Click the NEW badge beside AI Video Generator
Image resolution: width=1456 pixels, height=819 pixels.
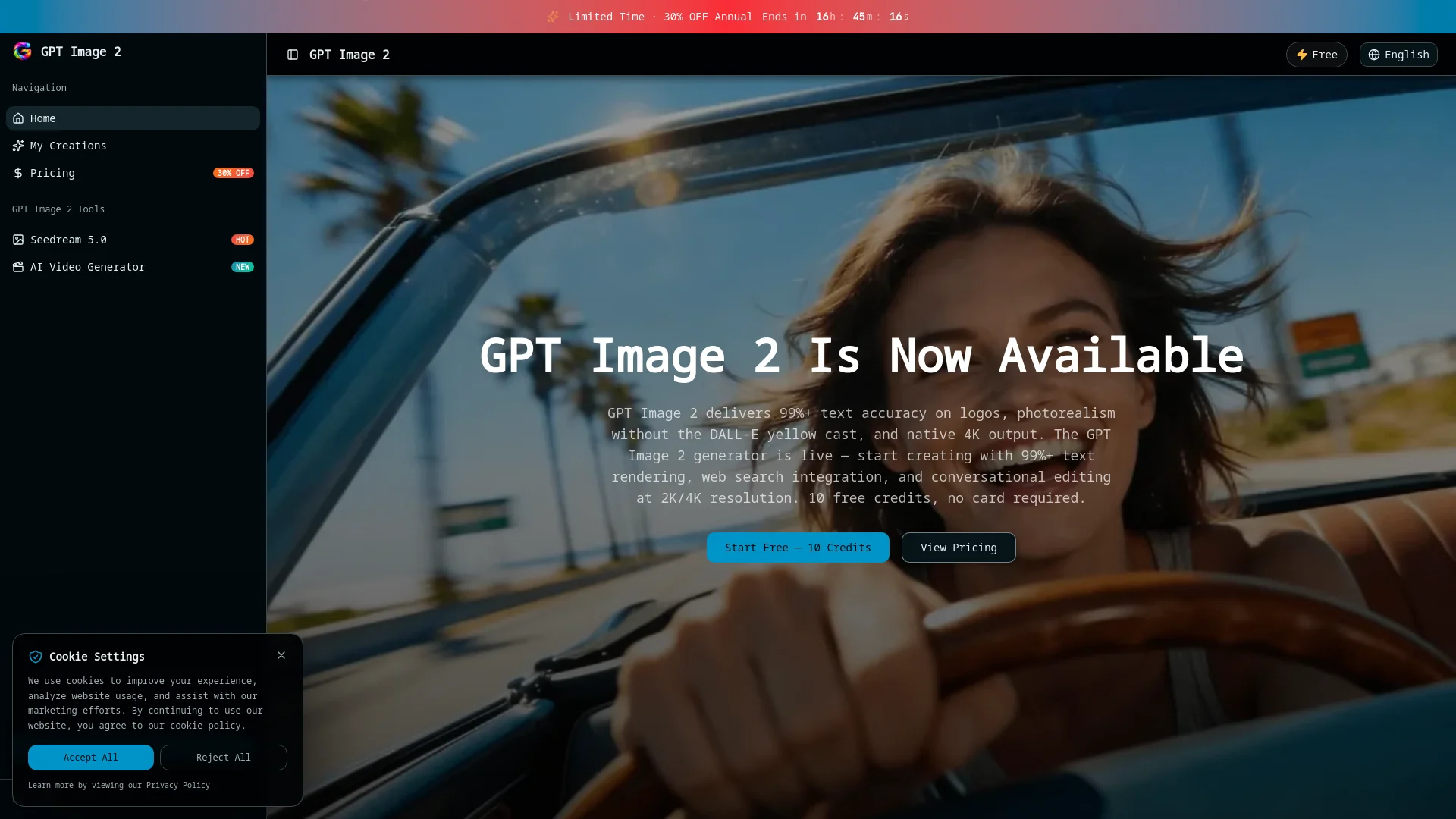[243, 267]
